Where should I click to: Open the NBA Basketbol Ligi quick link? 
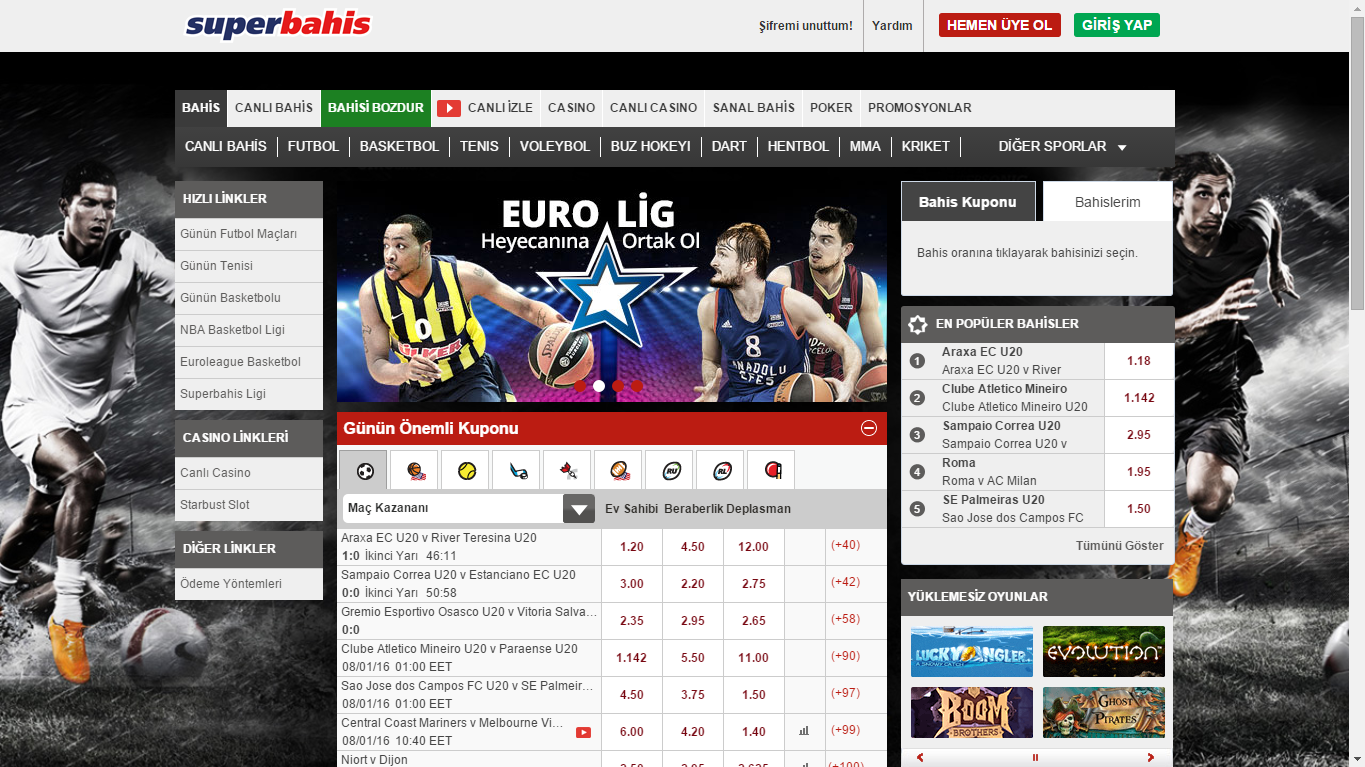click(x=249, y=330)
